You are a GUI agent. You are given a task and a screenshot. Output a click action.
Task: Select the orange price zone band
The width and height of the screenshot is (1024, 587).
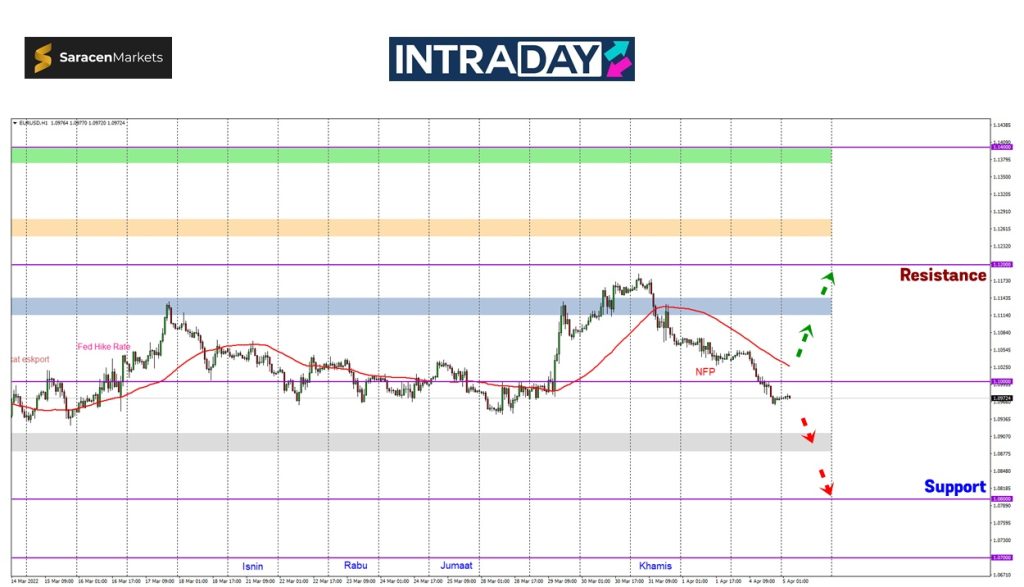420,227
